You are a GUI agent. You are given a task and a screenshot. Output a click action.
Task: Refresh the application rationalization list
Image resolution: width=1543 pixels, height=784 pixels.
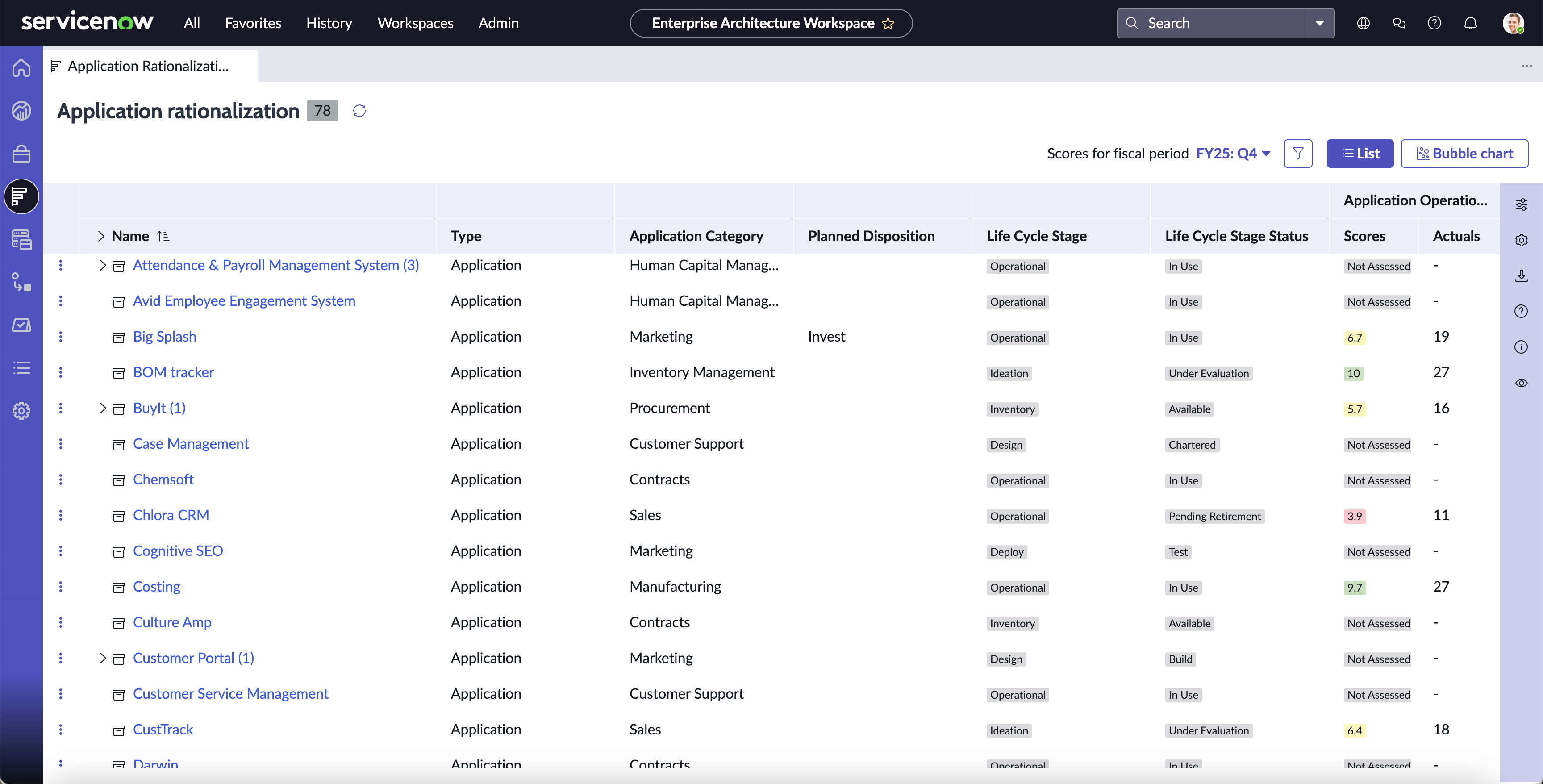(x=359, y=111)
